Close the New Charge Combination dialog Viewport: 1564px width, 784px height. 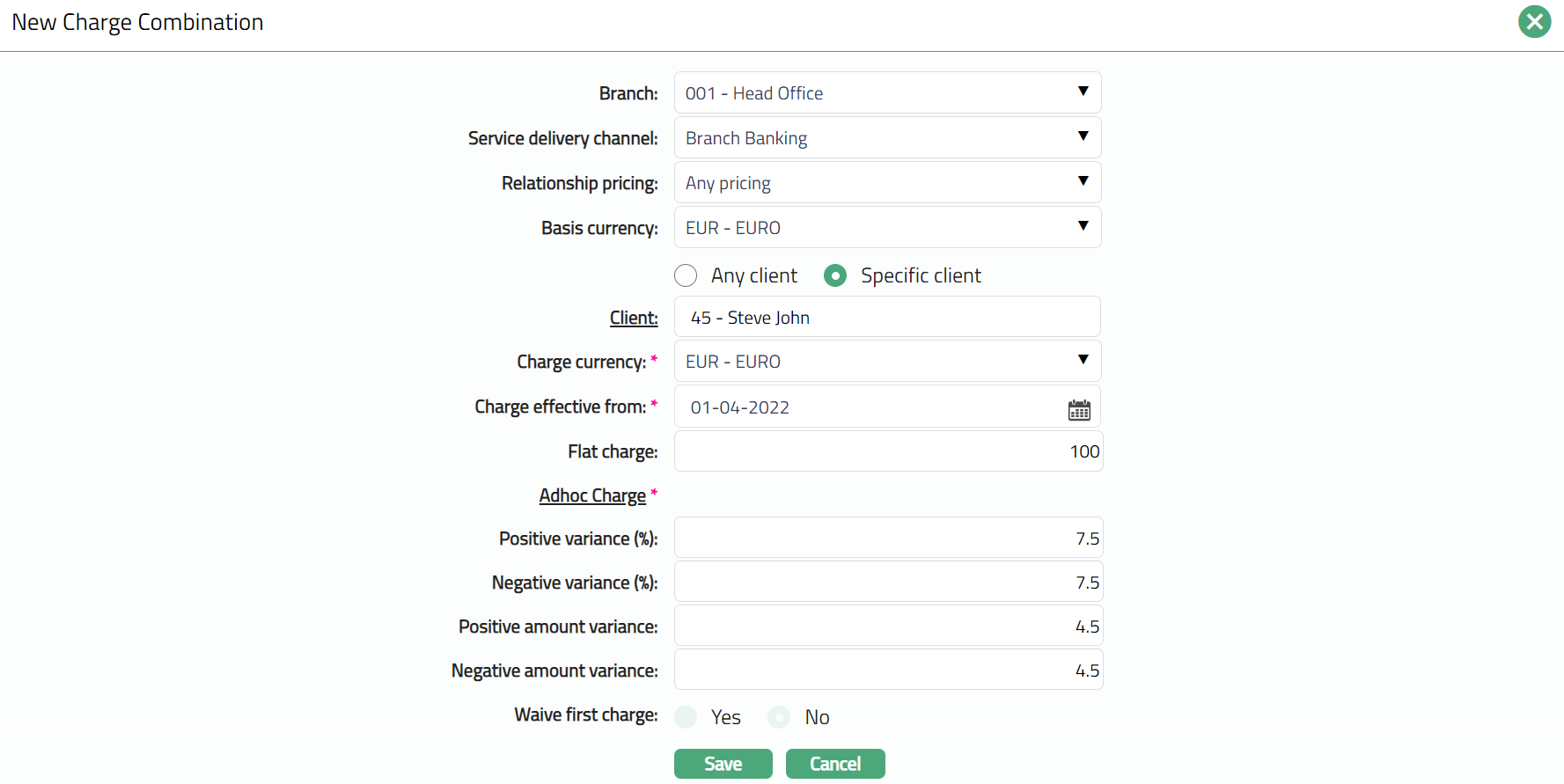(x=1534, y=22)
